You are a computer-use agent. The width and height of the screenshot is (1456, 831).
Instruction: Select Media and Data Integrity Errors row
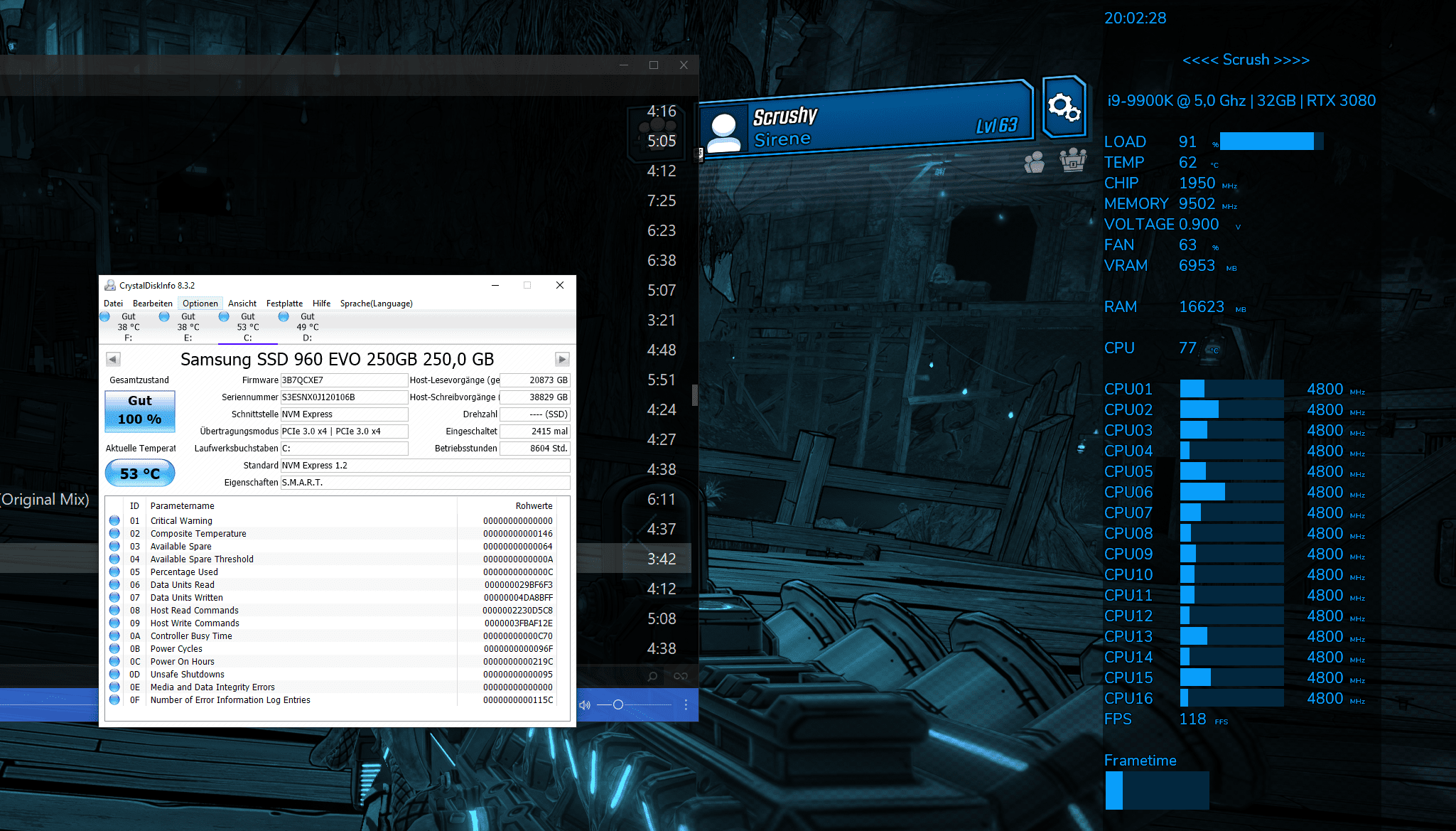(331, 687)
